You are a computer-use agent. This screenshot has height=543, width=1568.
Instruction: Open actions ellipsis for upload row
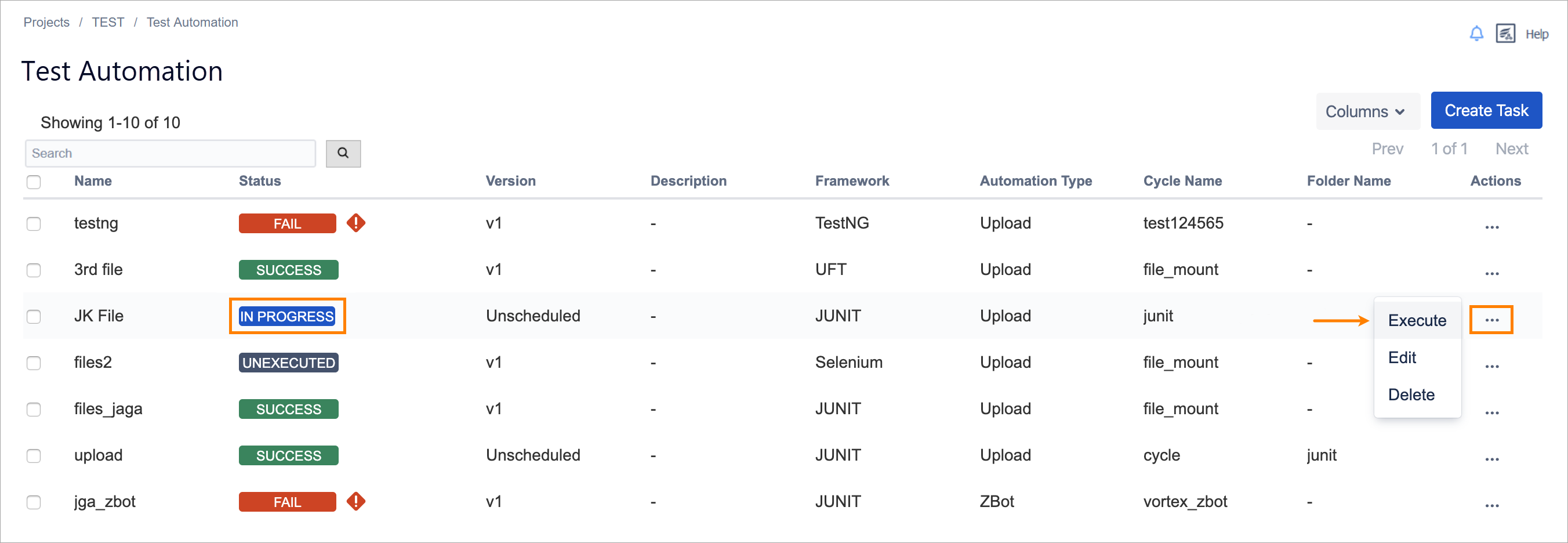[x=1491, y=458]
